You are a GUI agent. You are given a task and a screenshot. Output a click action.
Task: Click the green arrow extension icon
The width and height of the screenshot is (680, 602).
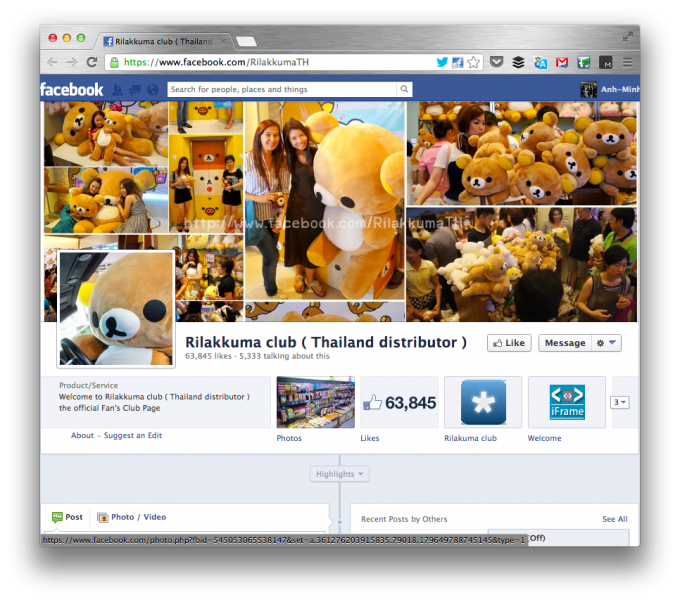coord(584,62)
